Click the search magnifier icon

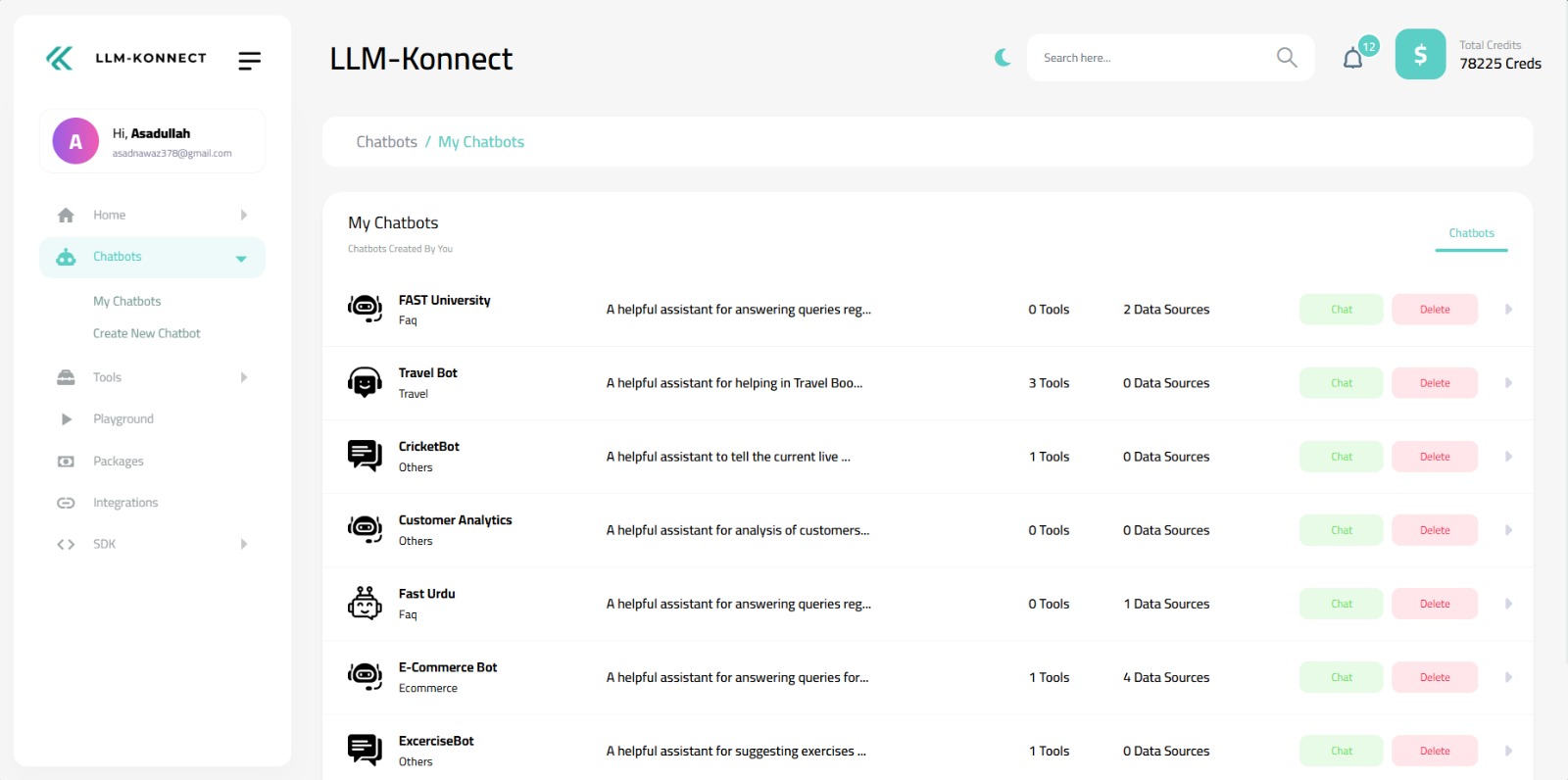click(x=1287, y=58)
